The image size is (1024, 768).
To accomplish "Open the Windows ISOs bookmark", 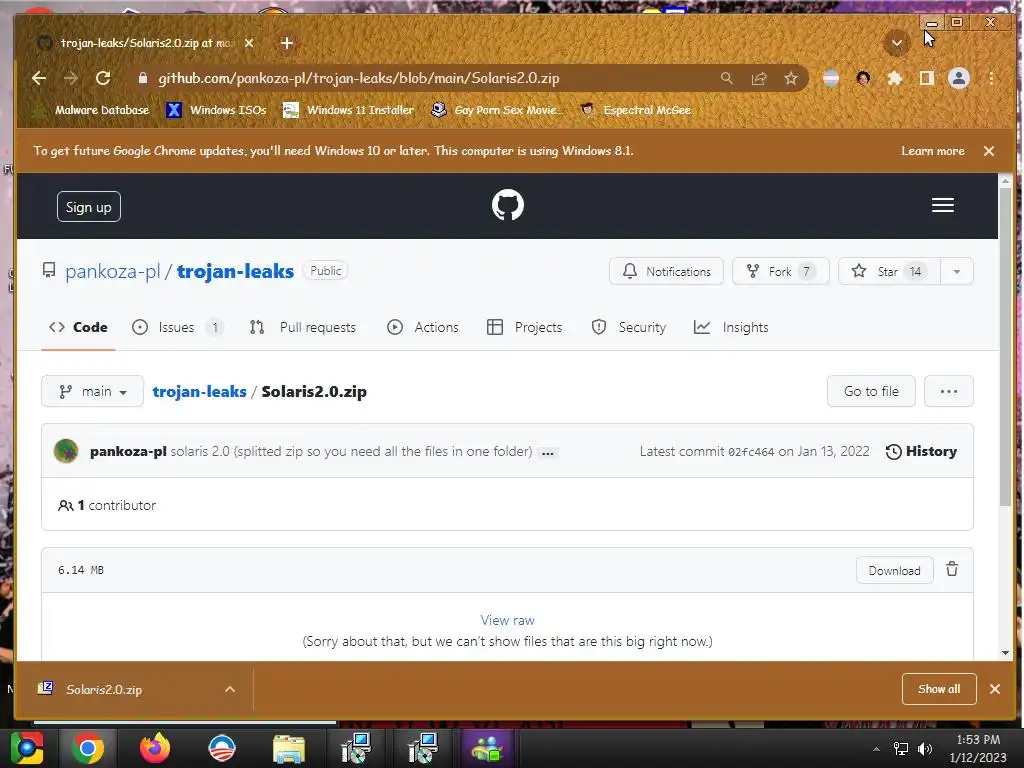I will (x=217, y=110).
